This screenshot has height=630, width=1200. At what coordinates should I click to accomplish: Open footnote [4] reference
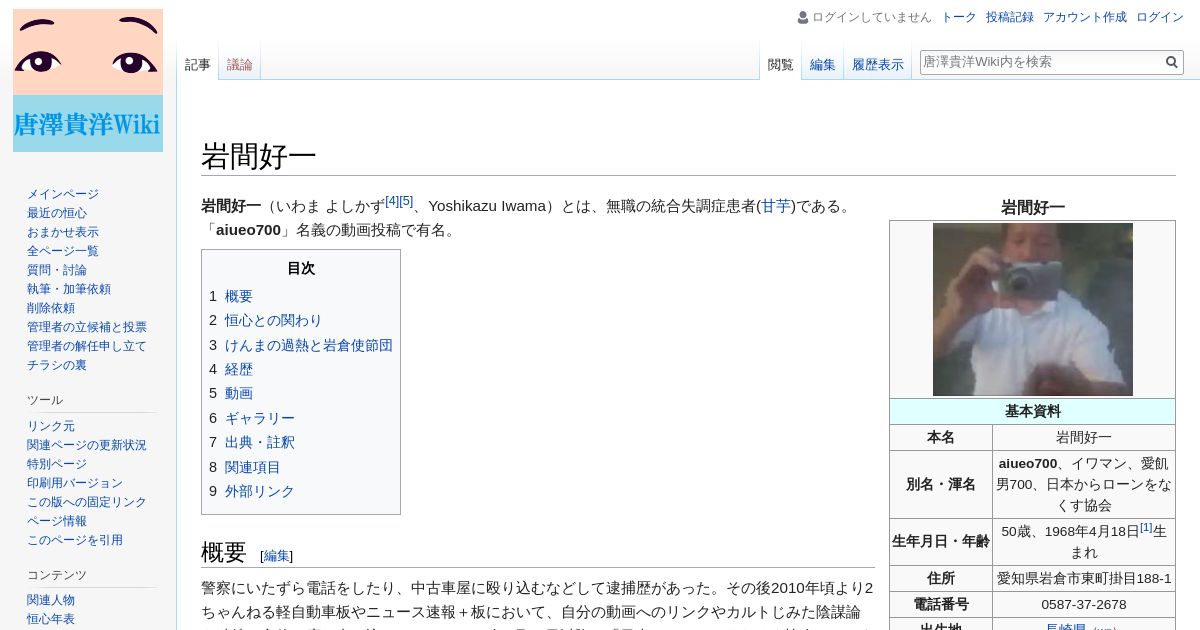pyautogui.click(x=392, y=201)
